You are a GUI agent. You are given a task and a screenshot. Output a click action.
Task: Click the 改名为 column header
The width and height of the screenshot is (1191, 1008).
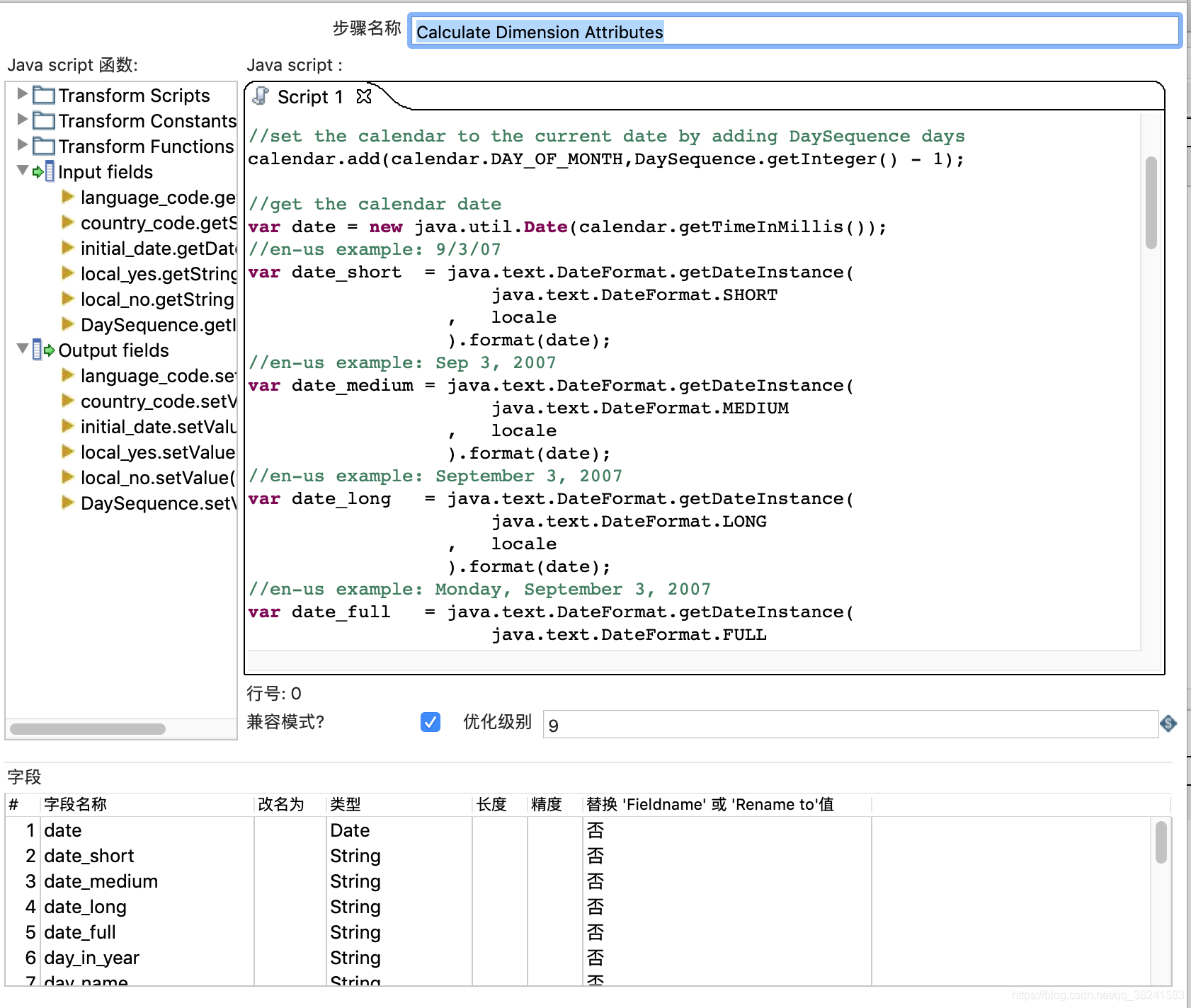[290, 804]
